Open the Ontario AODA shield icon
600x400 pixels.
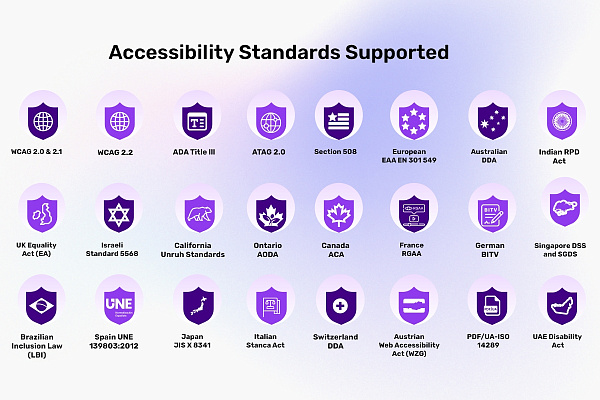(271, 214)
